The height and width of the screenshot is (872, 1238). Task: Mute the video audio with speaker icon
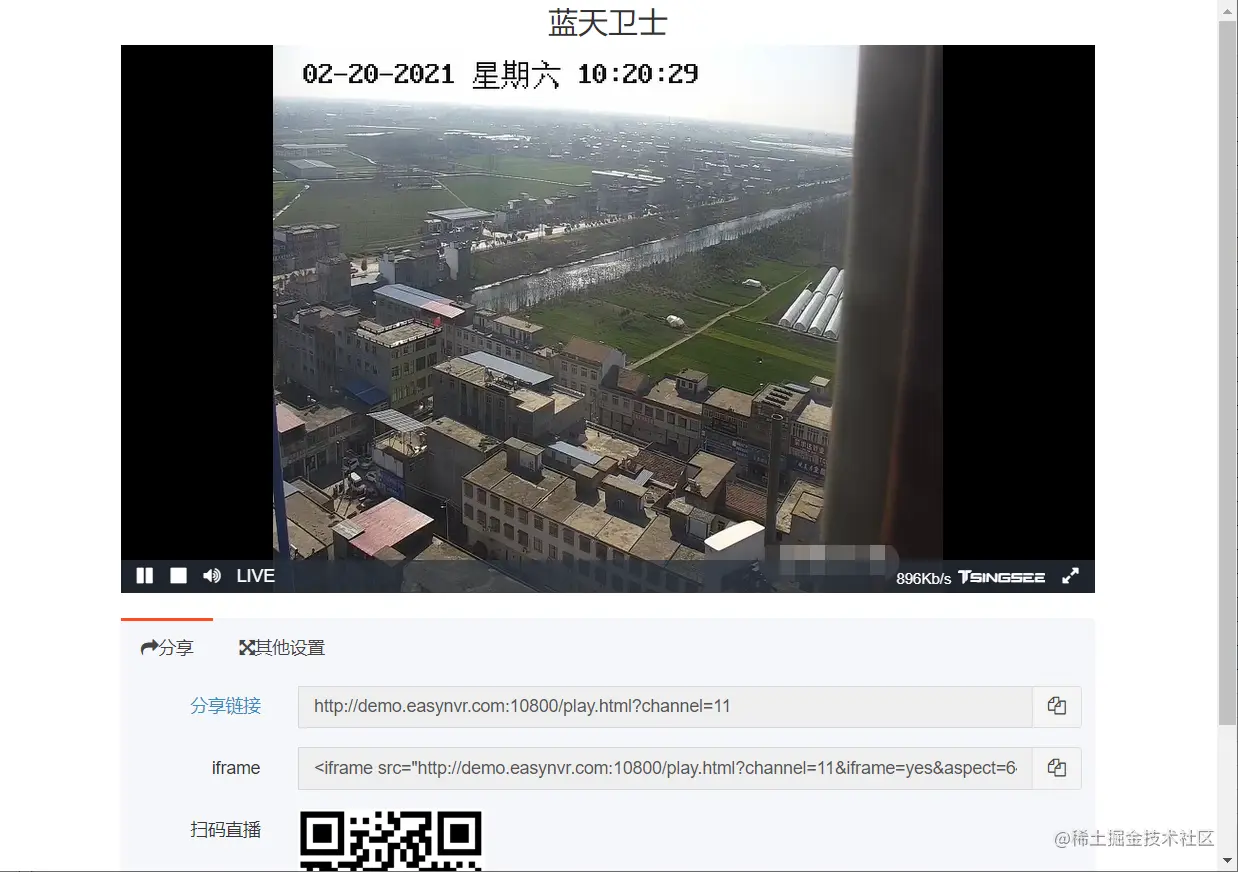click(211, 575)
